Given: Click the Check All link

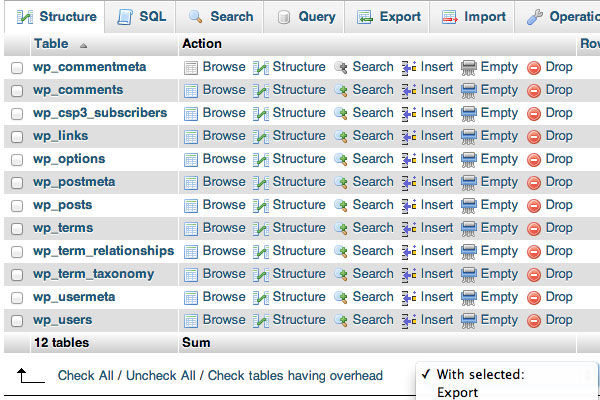Looking at the screenshot, I should [x=85, y=376].
